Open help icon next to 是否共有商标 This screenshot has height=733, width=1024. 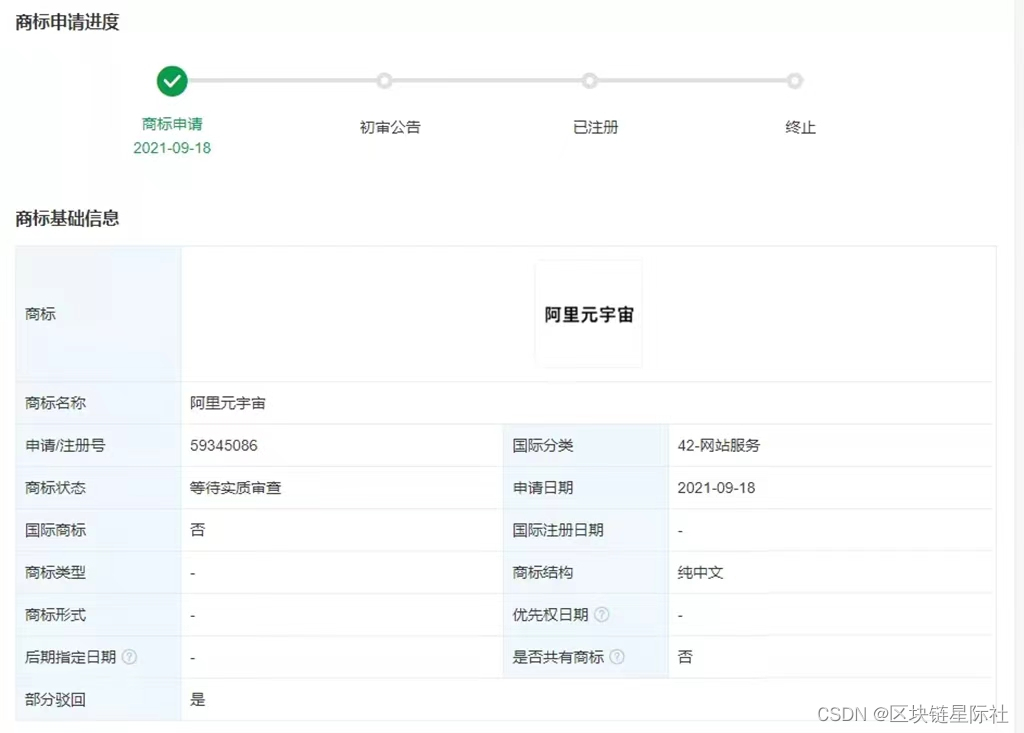(x=616, y=657)
